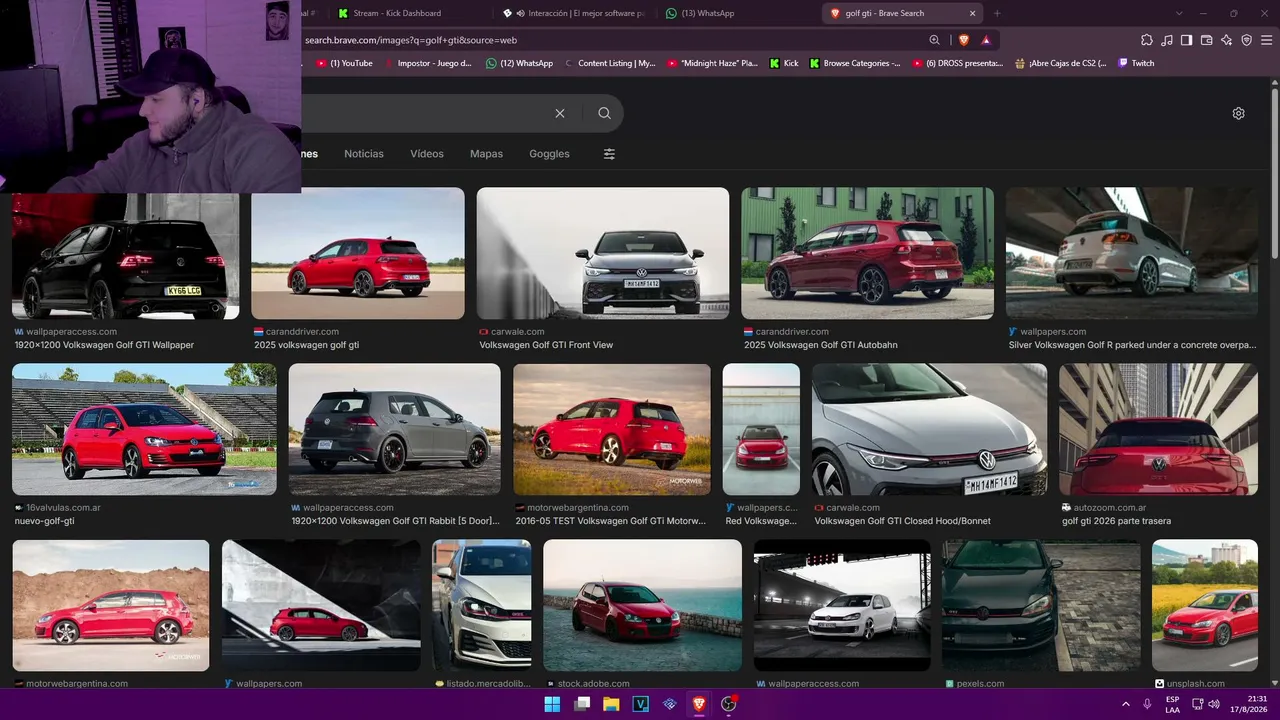Open Brave Search settings gear

point(1238,113)
